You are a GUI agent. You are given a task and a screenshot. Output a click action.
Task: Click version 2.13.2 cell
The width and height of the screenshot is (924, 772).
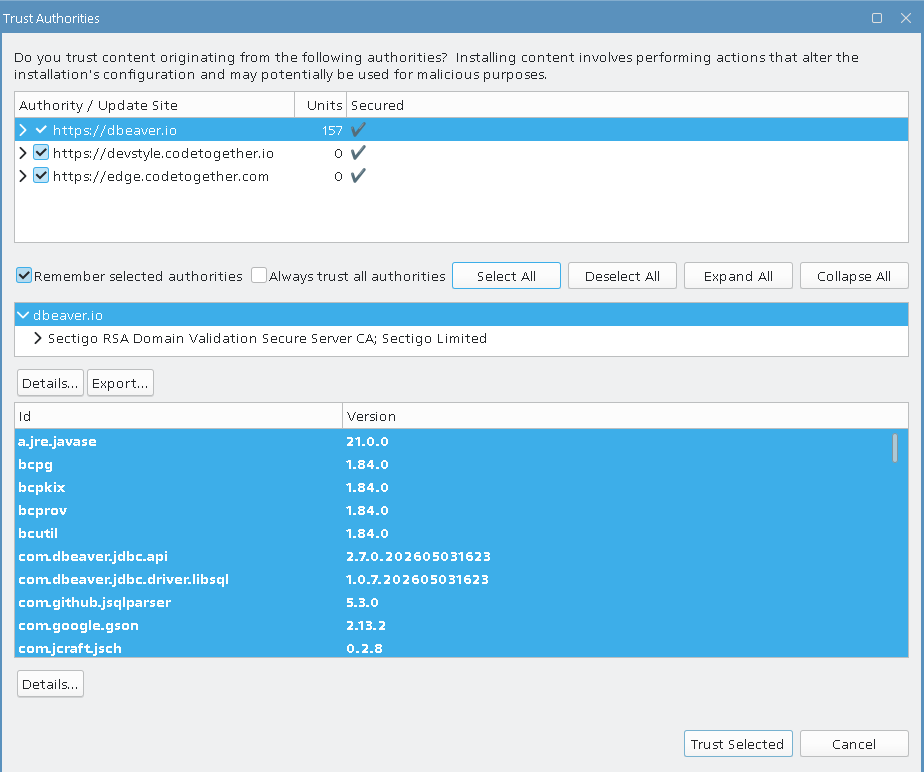[x=366, y=625]
